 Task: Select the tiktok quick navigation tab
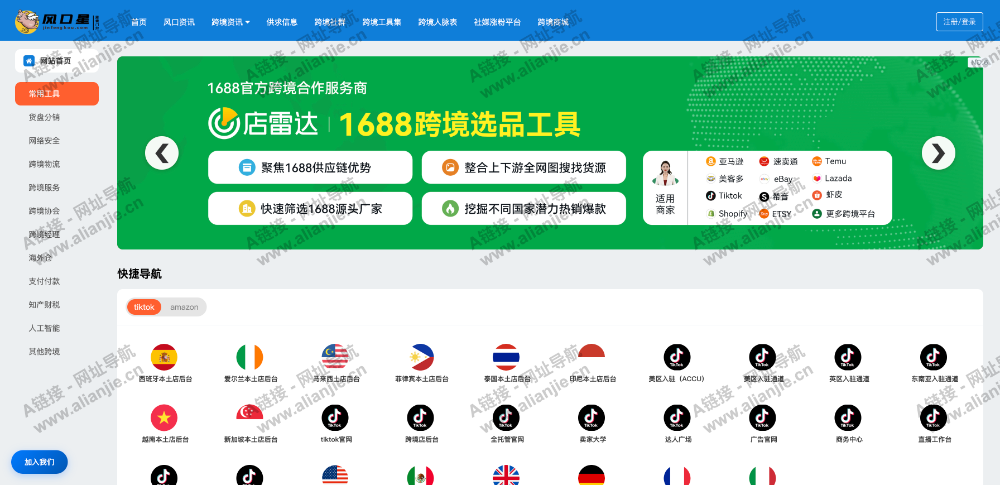coord(144,307)
